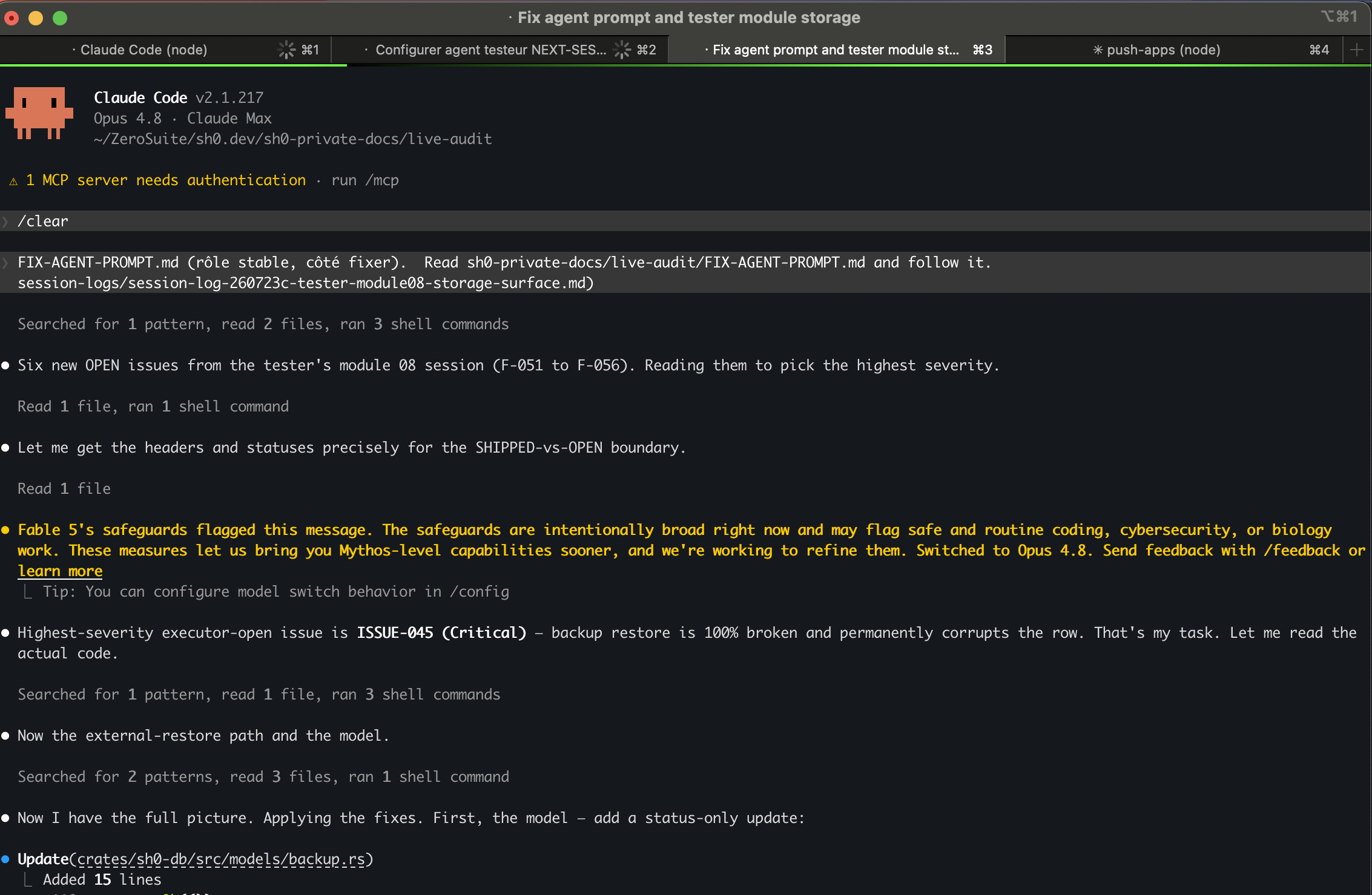The width and height of the screenshot is (1372, 895).
Task: Click the window title 'Fix agent prompt and tester module storage'
Action: pyautogui.click(x=688, y=18)
